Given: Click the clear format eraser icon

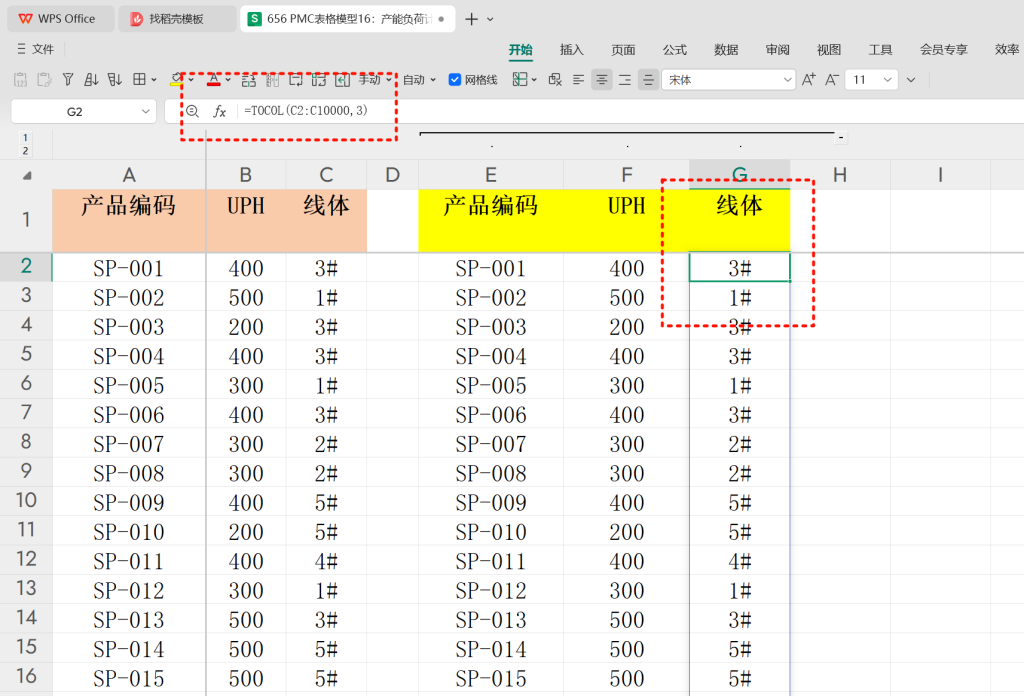Looking at the screenshot, I should (555, 80).
